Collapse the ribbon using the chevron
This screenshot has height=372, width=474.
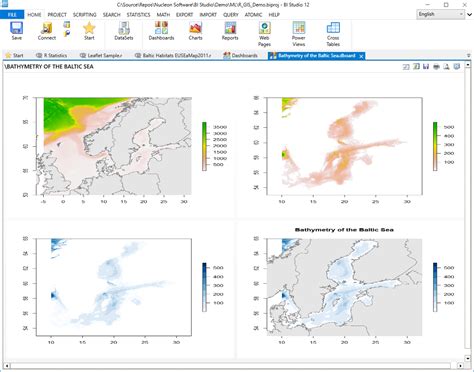pyautogui.click(x=469, y=14)
